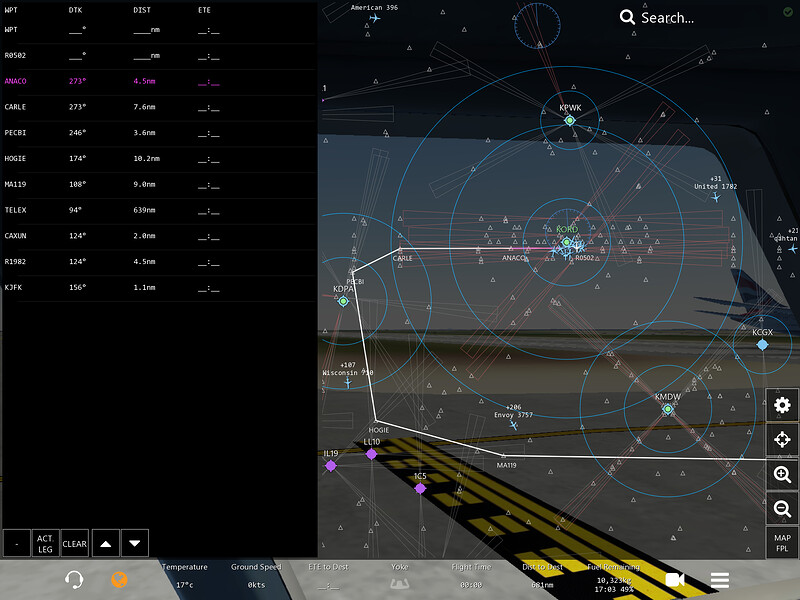Screen dimensions: 800x600
Task: Center map on aircraft crosshair icon
Action: click(x=782, y=439)
